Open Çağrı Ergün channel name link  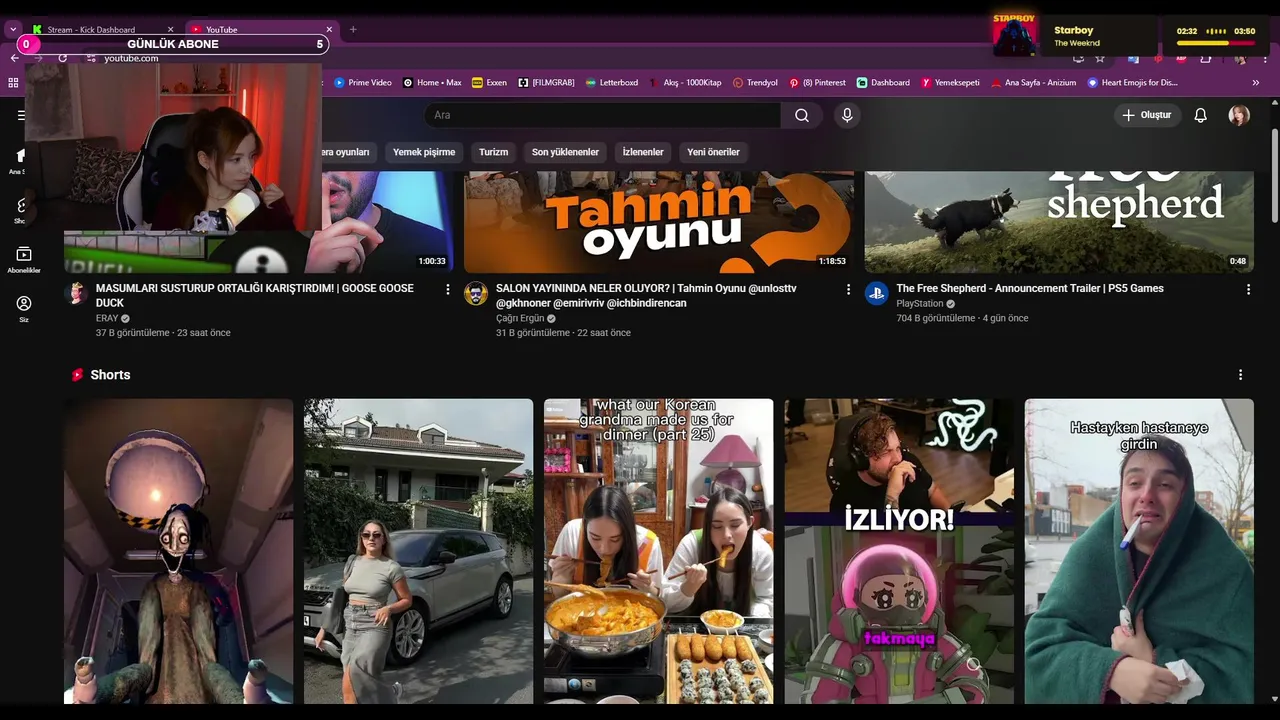pos(520,318)
